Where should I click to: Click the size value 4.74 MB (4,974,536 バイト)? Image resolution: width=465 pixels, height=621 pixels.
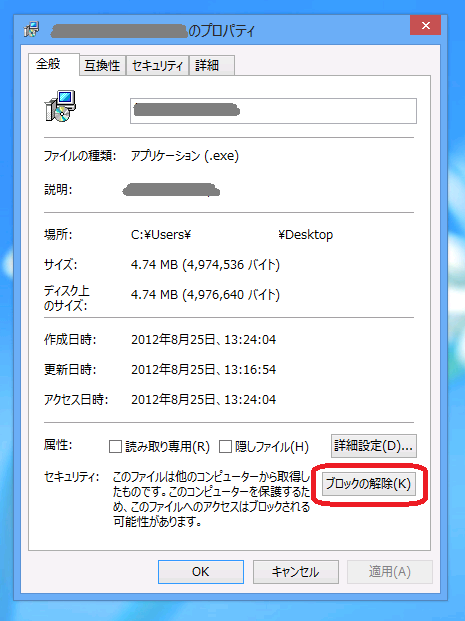pyautogui.click(x=205, y=265)
